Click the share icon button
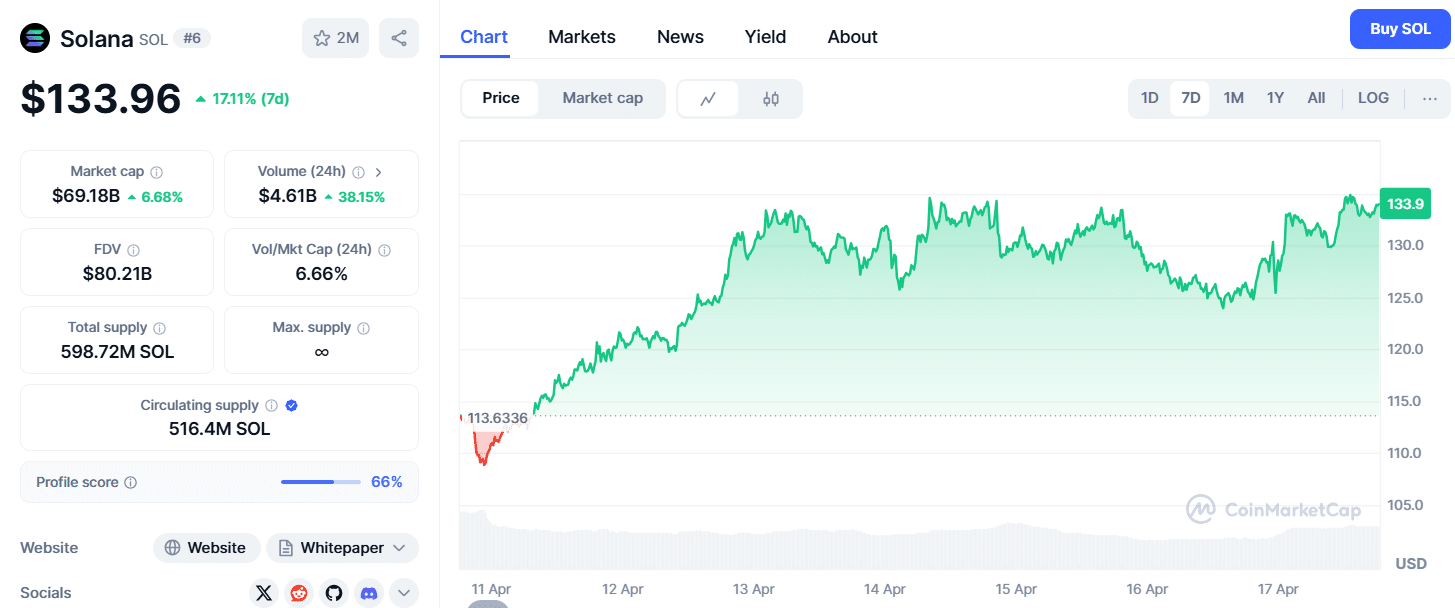The image size is (1455, 608). coord(399,38)
